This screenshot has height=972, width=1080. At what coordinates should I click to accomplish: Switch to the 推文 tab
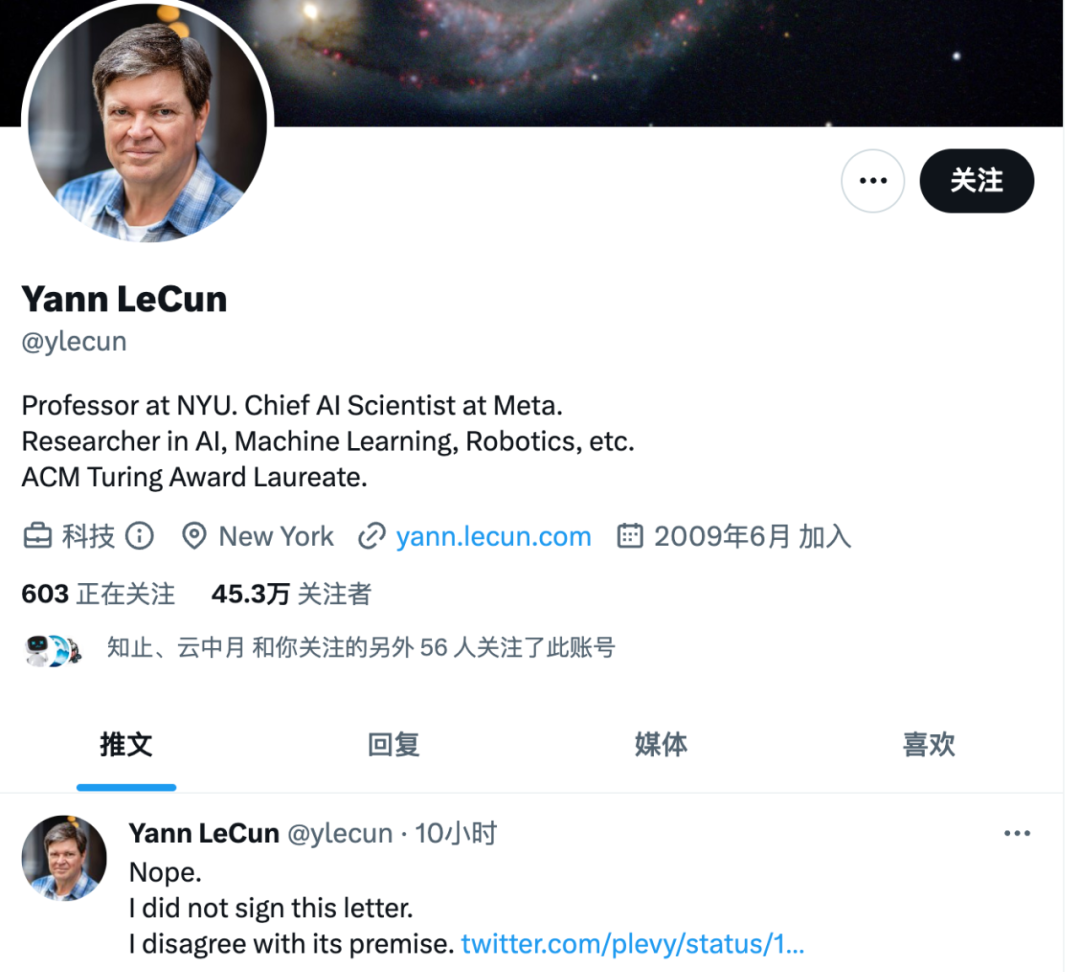coord(126,745)
